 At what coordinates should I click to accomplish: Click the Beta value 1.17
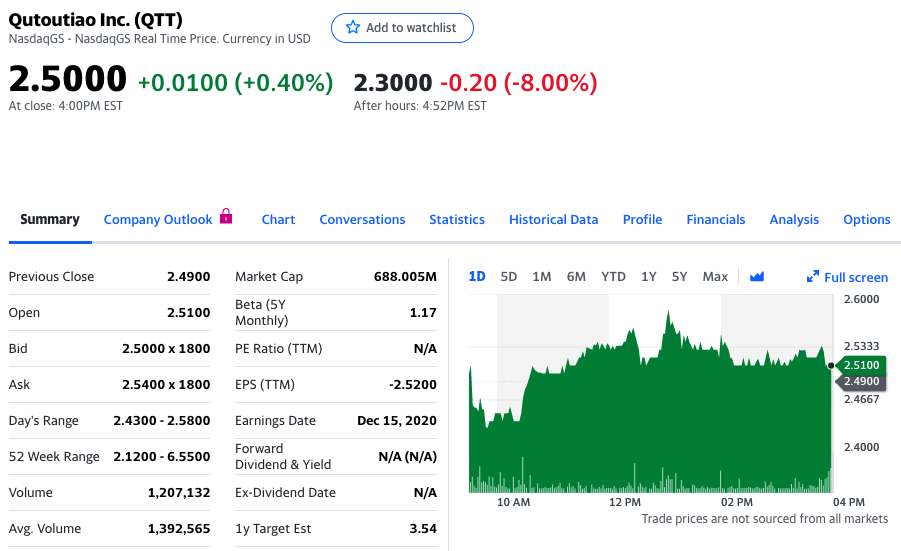point(423,313)
